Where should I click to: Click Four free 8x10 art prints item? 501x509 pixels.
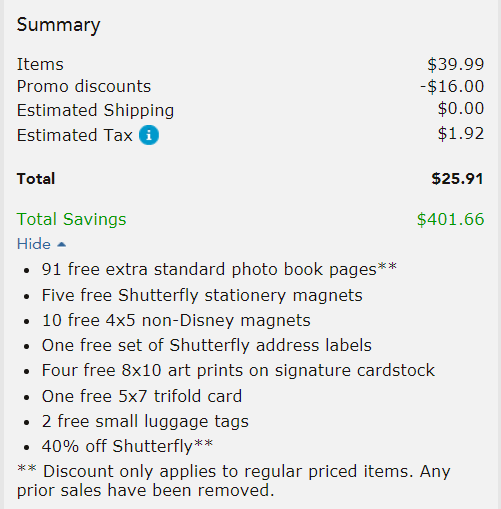click(238, 370)
